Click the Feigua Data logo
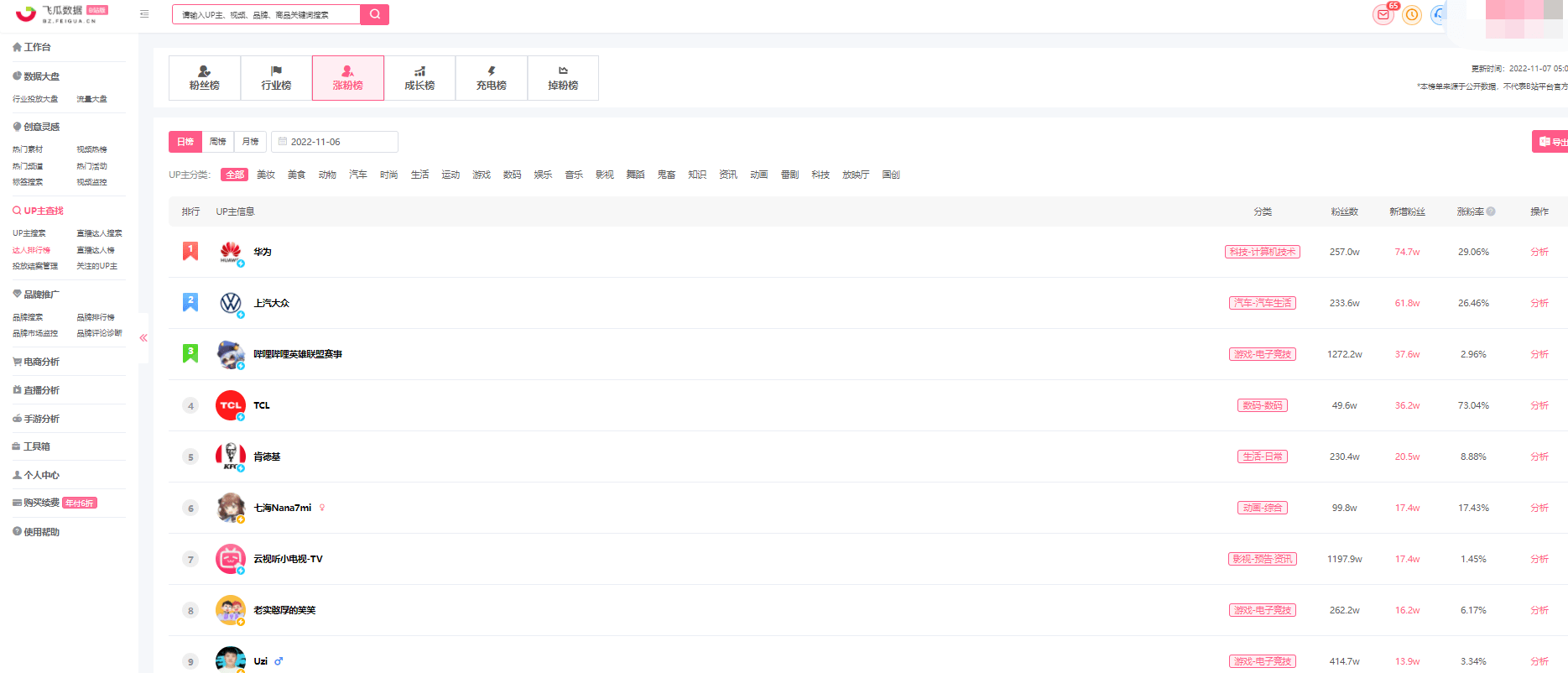 (x=61, y=13)
